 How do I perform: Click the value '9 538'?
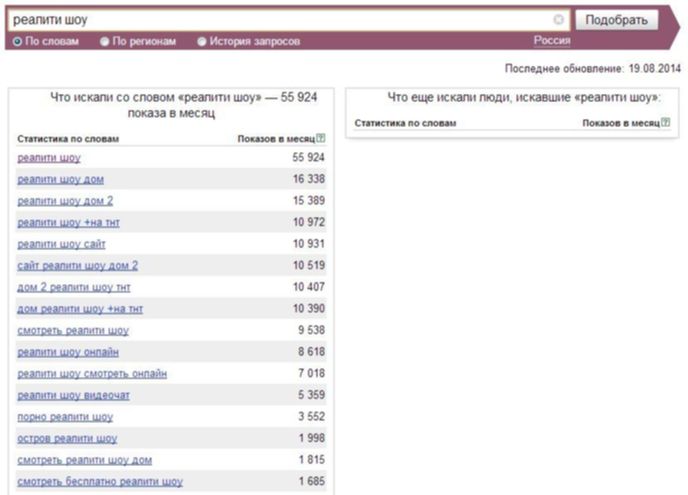click(312, 330)
